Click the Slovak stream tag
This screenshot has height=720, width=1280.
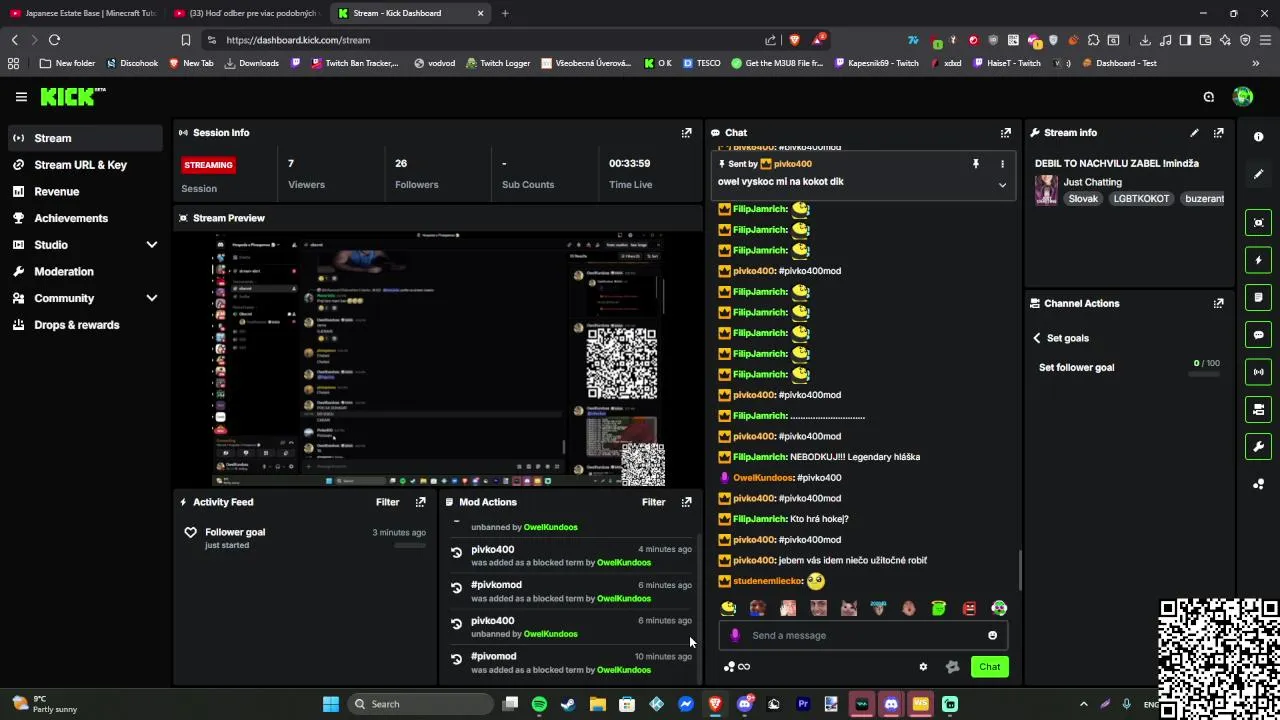click(1083, 199)
